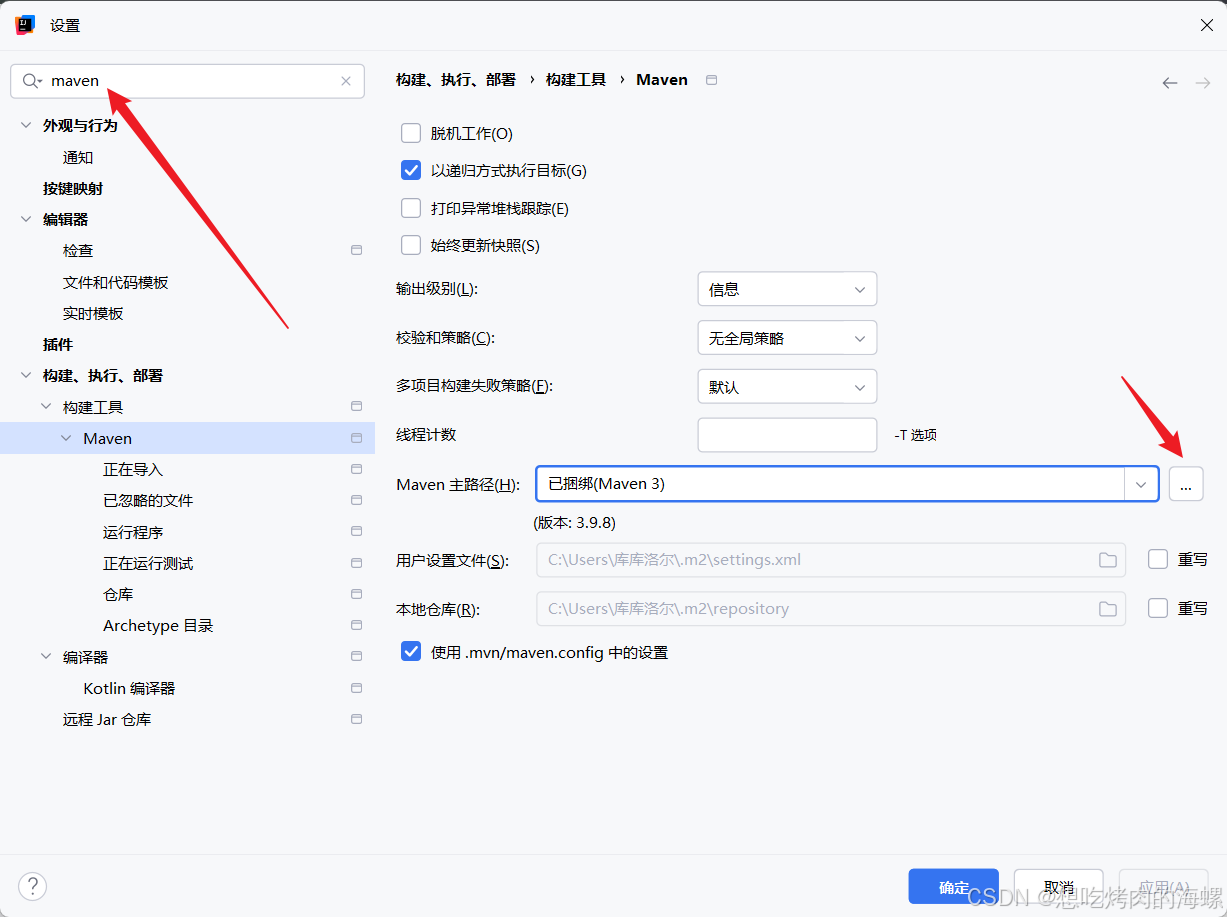Open the help question mark icon
The height and width of the screenshot is (917, 1227).
tap(32, 886)
